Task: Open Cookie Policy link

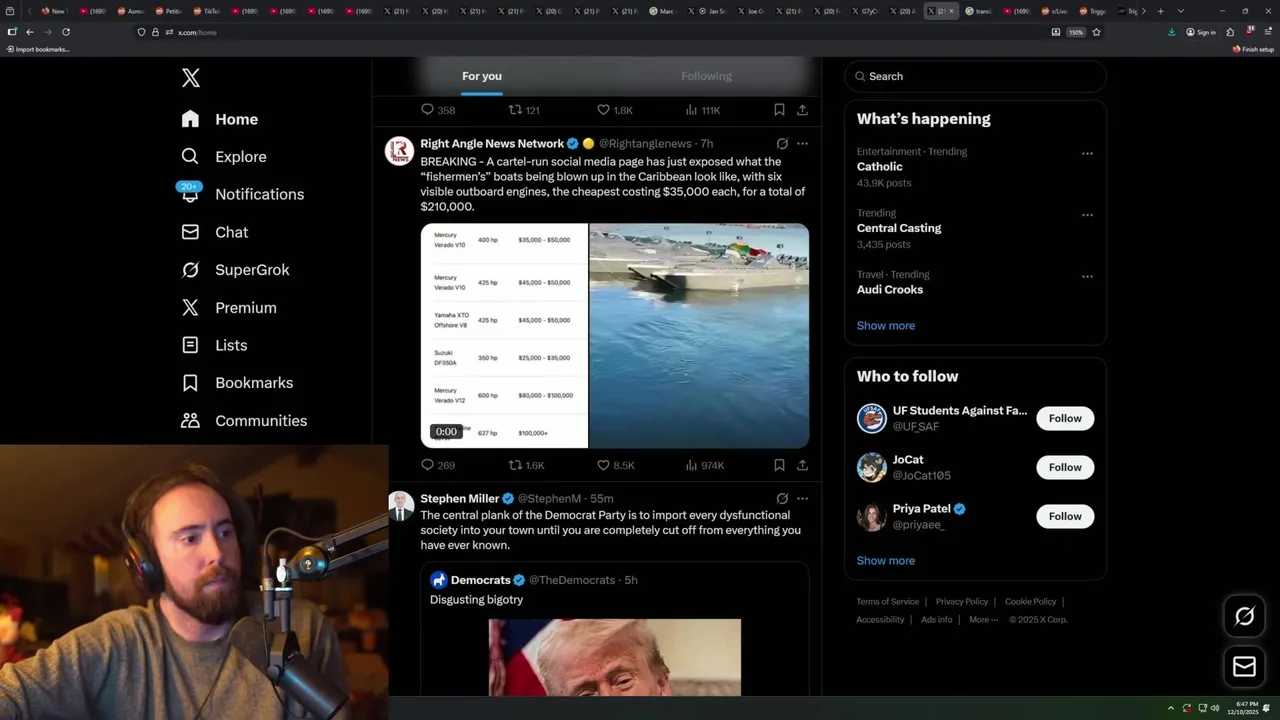Action: click(x=1031, y=602)
